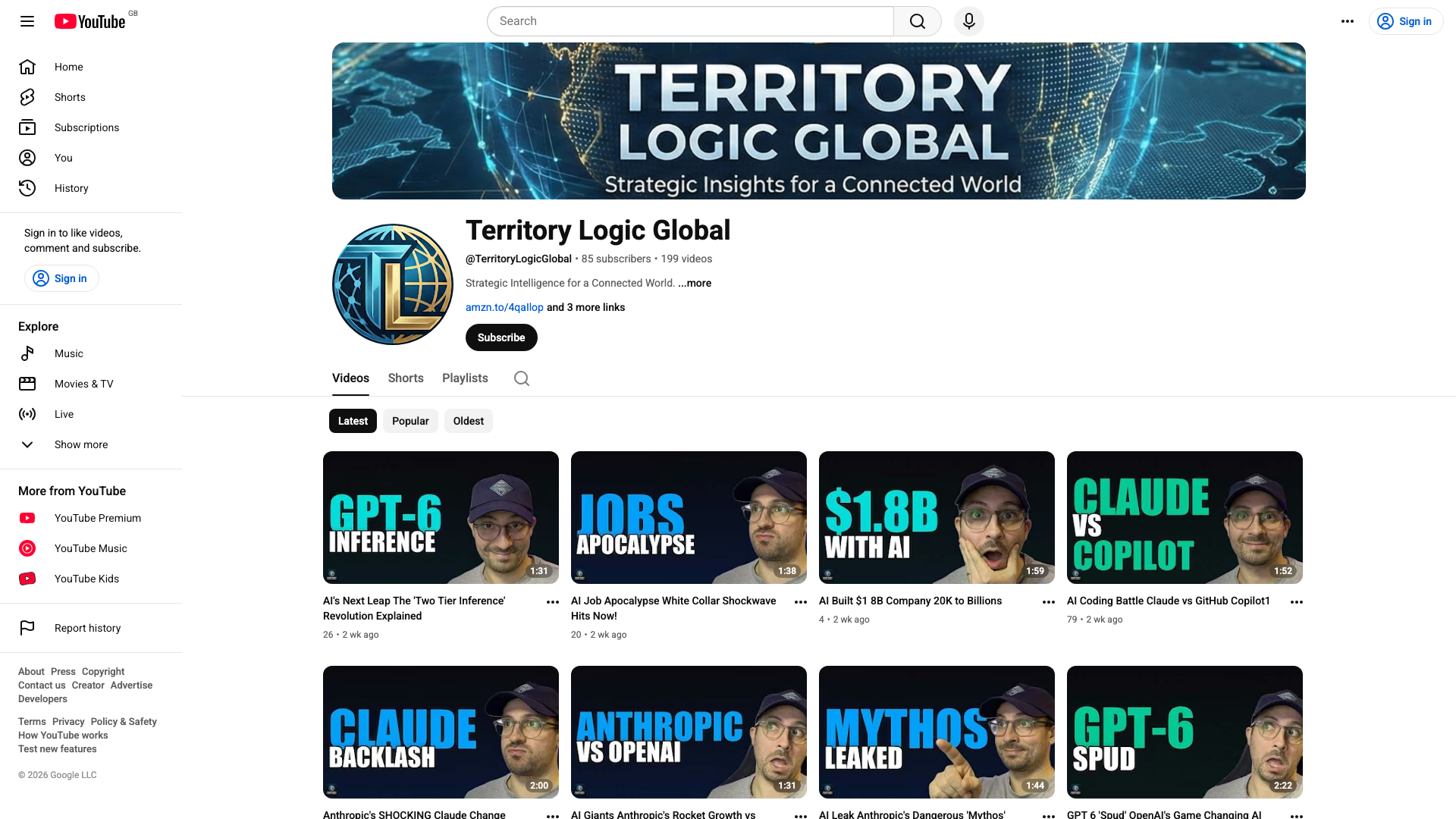Select the Oldest filter chip
This screenshot has height=819, width=1456.
469,421
